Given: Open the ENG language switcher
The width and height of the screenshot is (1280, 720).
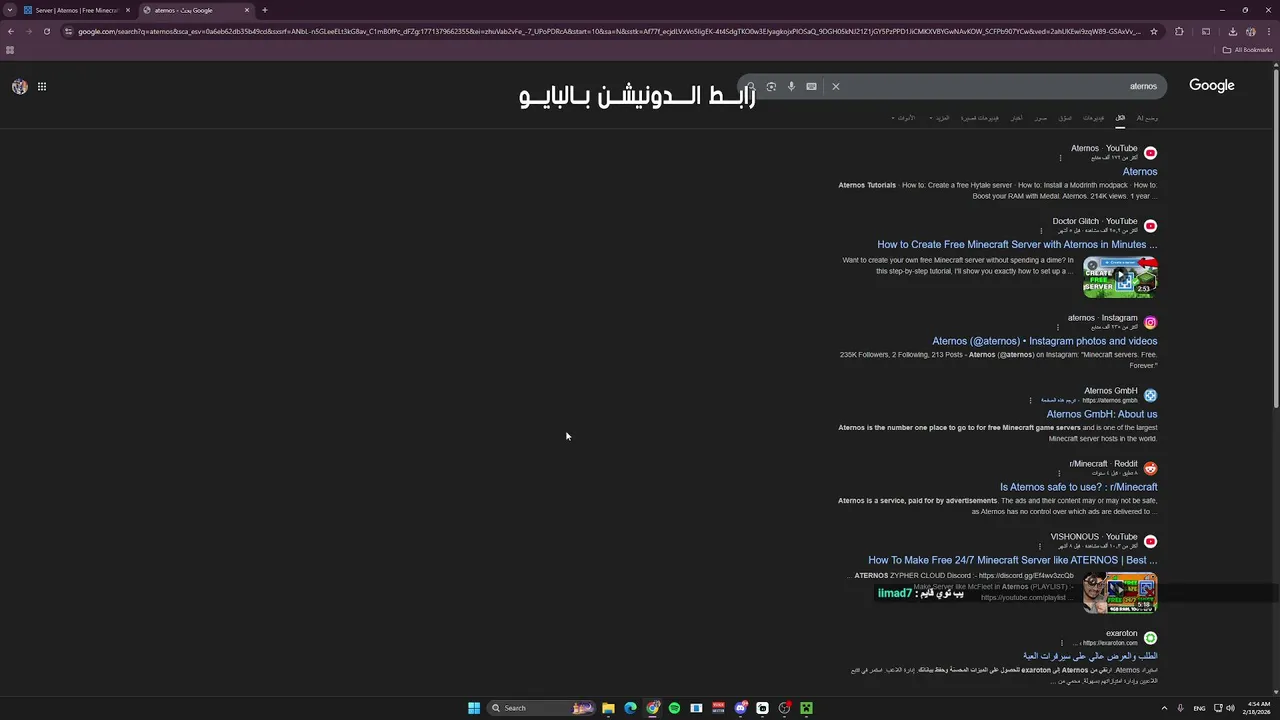Looking at the screenshot, I should tap(1199, 708).
